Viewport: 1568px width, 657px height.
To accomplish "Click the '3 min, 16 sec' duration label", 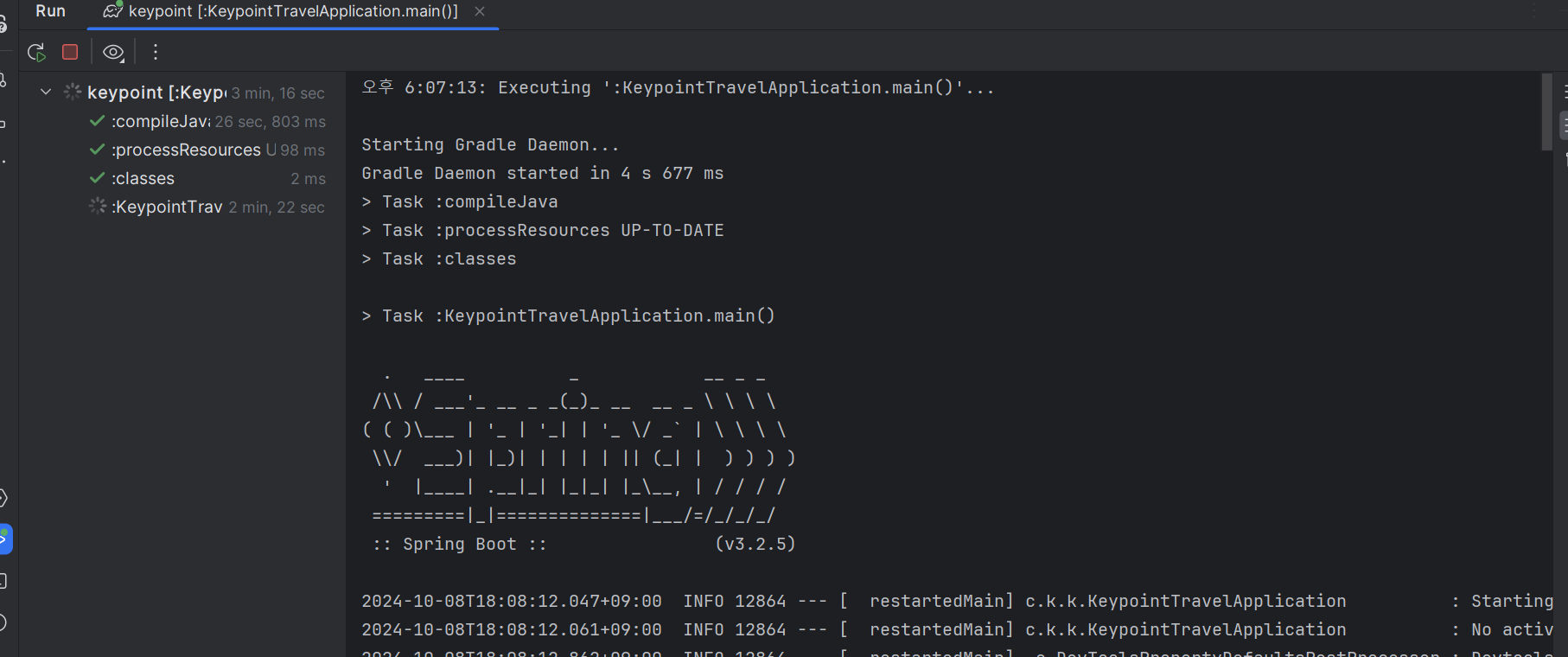I will 278,93.
